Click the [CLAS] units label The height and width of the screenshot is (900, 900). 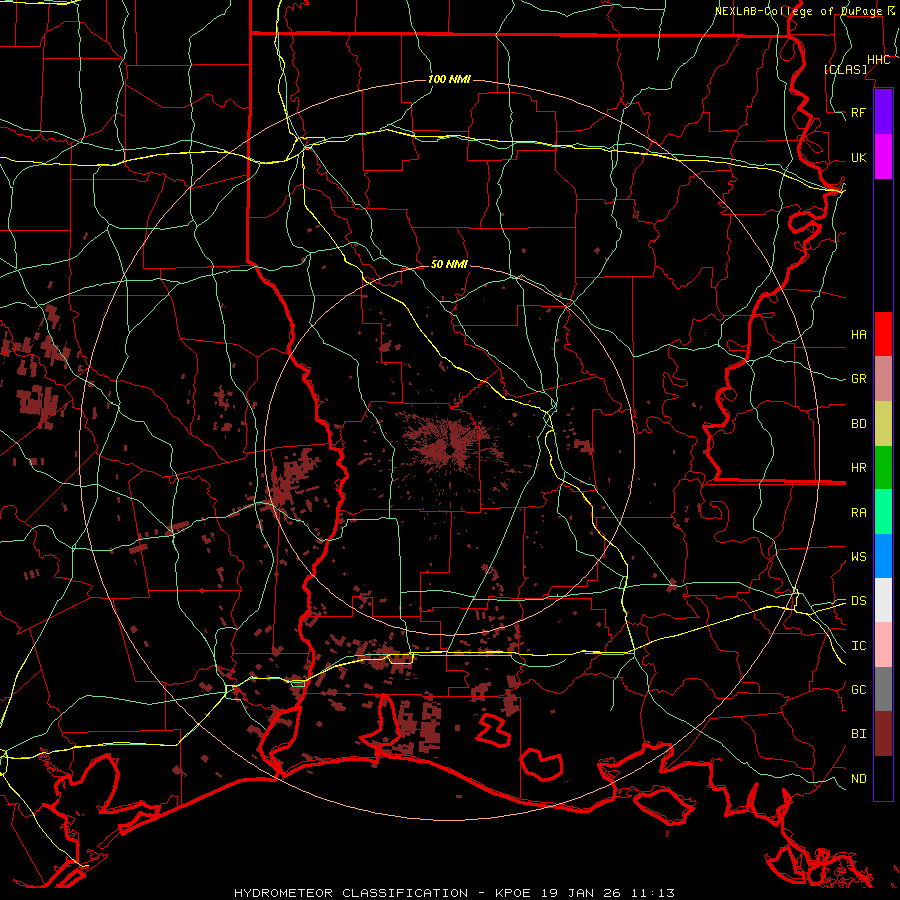[845, 69]
